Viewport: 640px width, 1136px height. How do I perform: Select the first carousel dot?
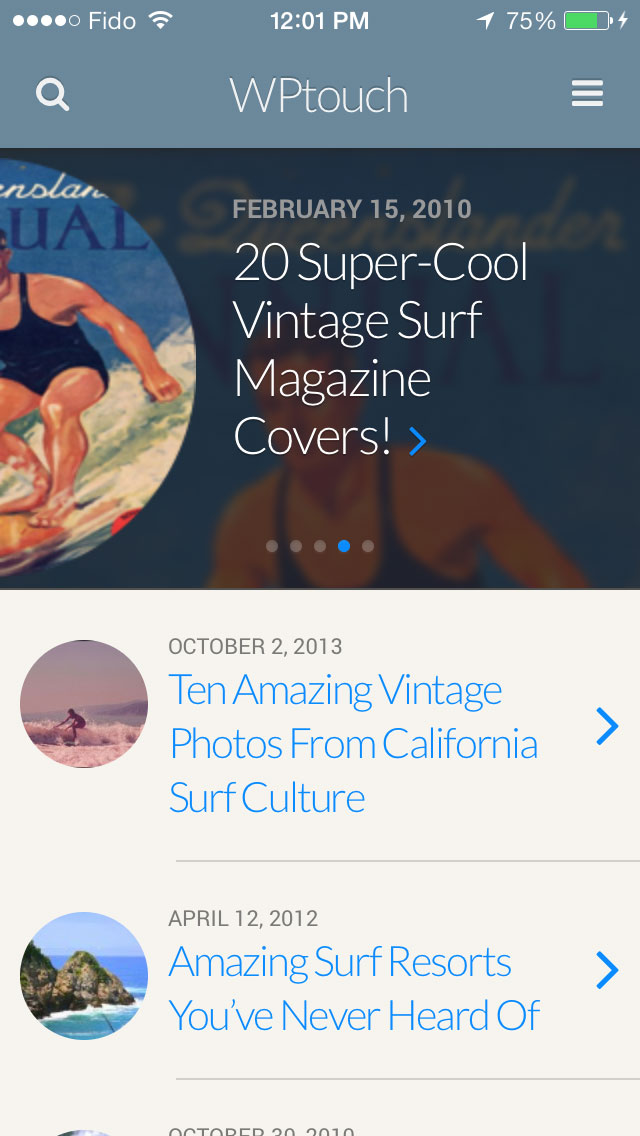pos(272,546)
